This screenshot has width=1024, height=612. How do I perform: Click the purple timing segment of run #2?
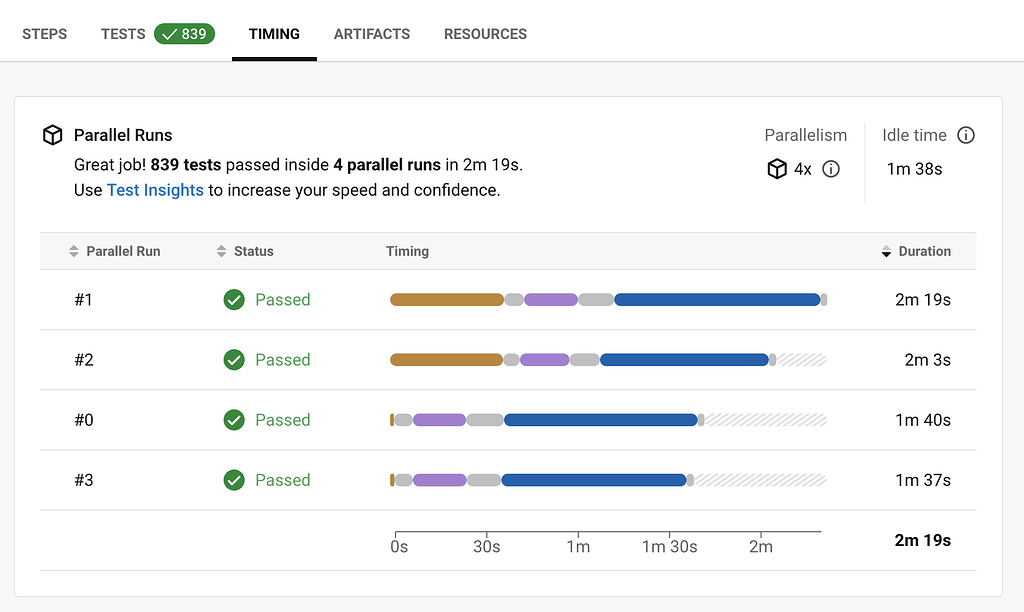coord(545,359)
